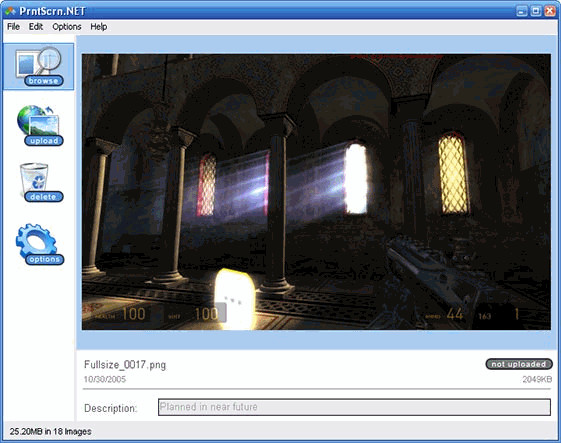Click the upload globe icon

[39, 125]
